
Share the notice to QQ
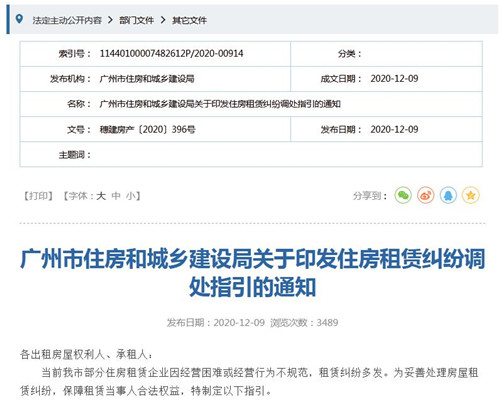pyautogui.click(x=448, y=195)
